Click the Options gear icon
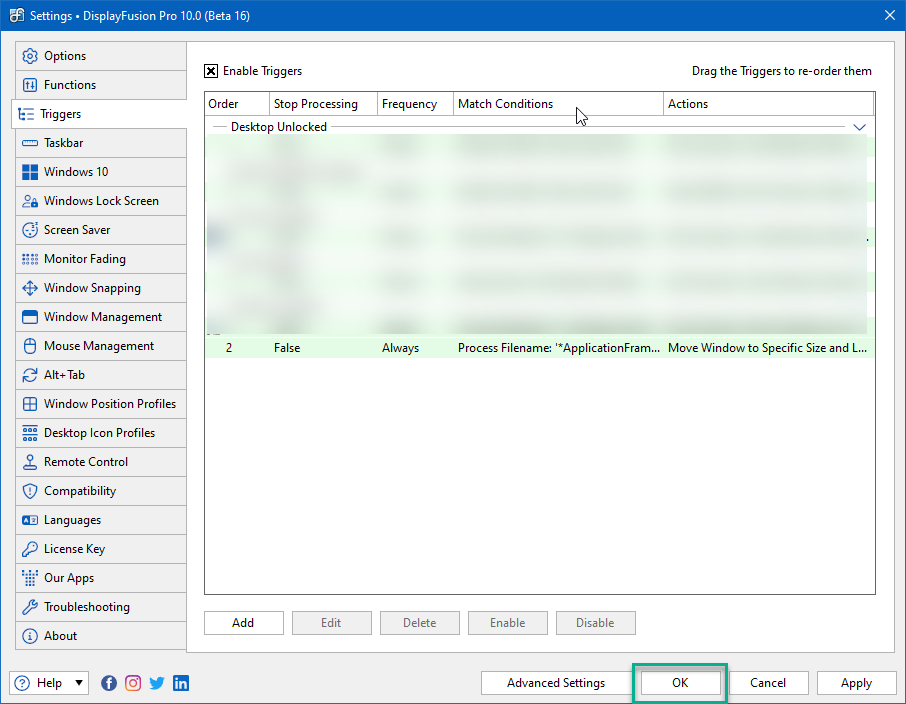Viewport: 906px width, 704px height. tap(29, 56)
